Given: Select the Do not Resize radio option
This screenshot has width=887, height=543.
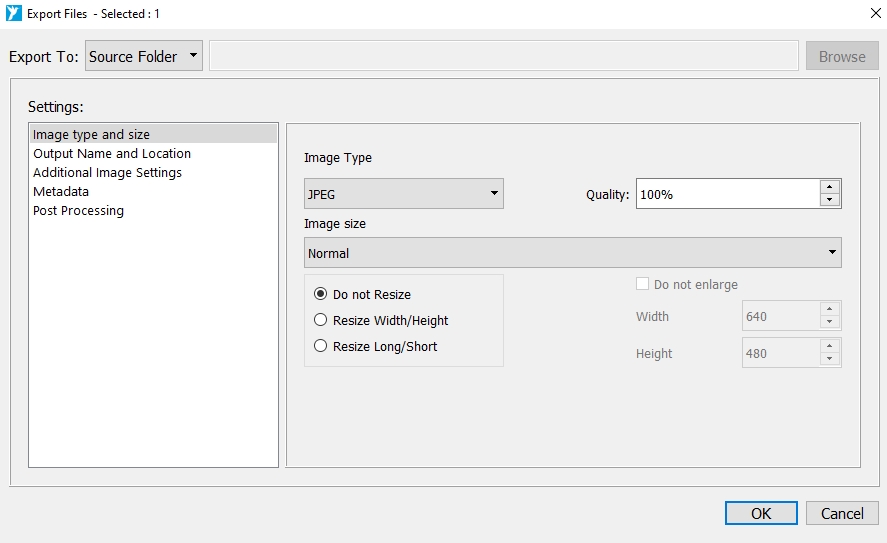Looking at the screenshot, I should coord(321,294).
